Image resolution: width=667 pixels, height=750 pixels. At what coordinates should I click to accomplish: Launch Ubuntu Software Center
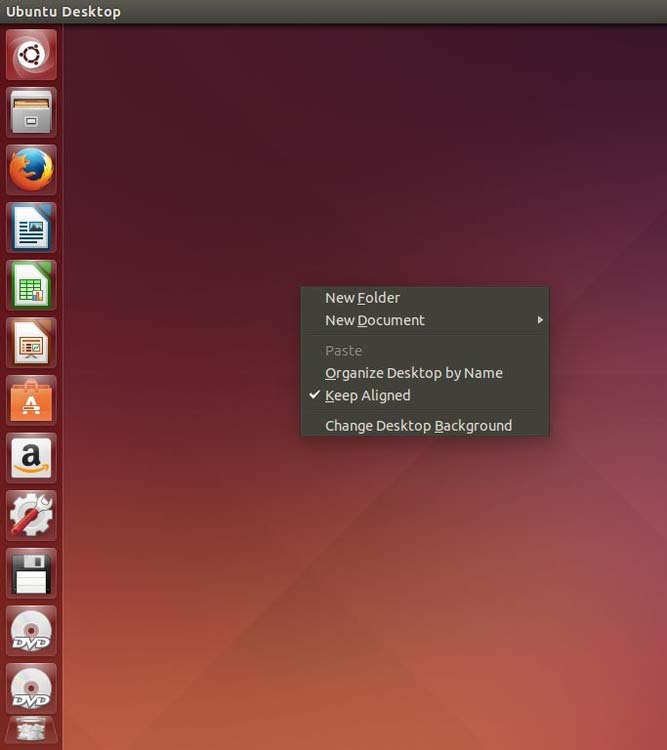pos(31,400)
